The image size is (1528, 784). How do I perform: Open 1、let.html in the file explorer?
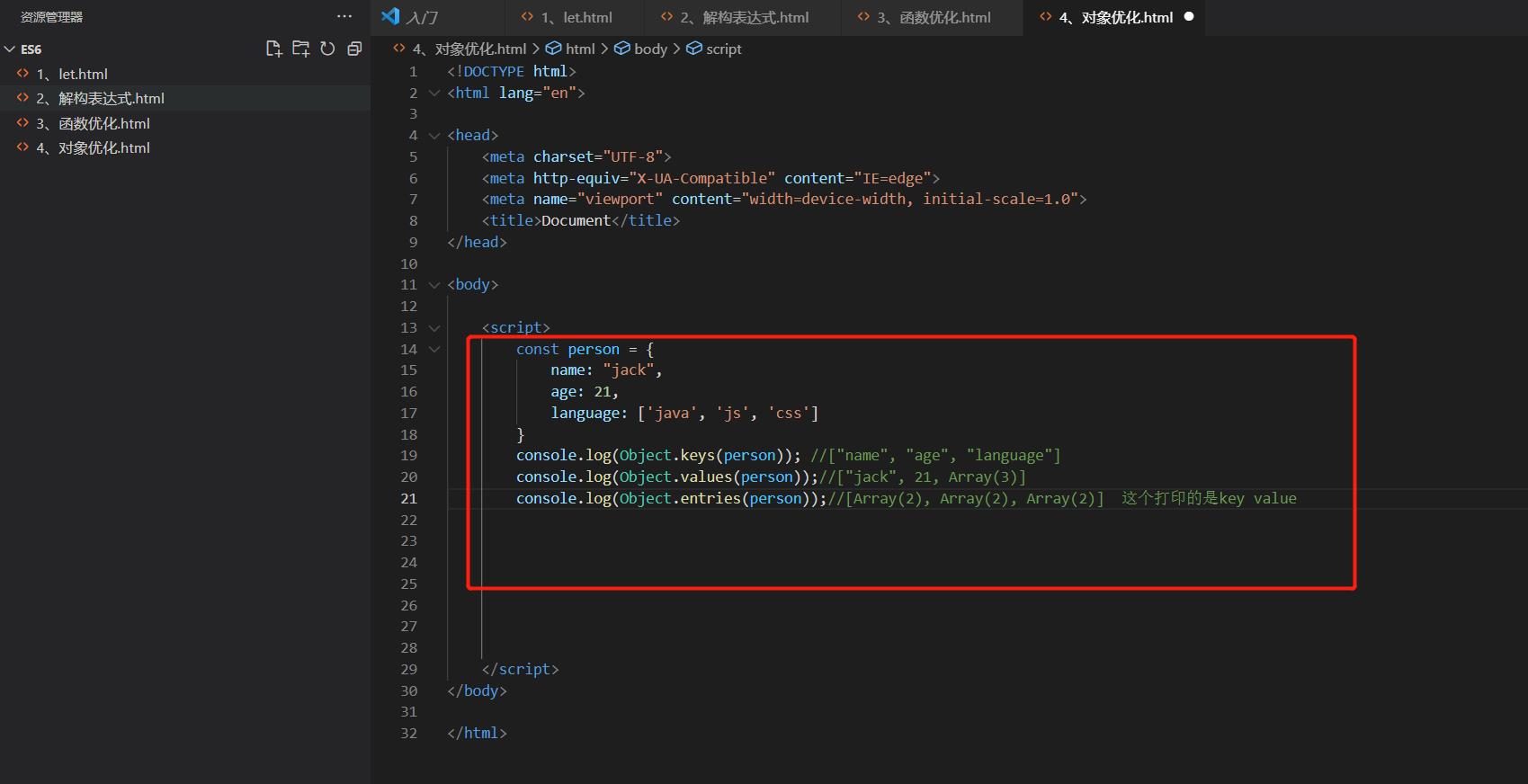[x=185, y=74]
